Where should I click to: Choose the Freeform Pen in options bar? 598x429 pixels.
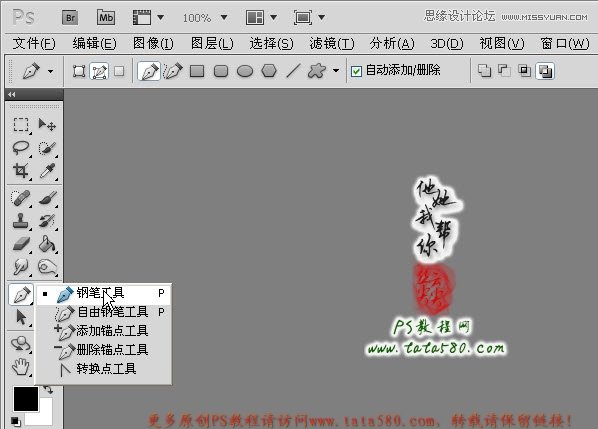173,71
